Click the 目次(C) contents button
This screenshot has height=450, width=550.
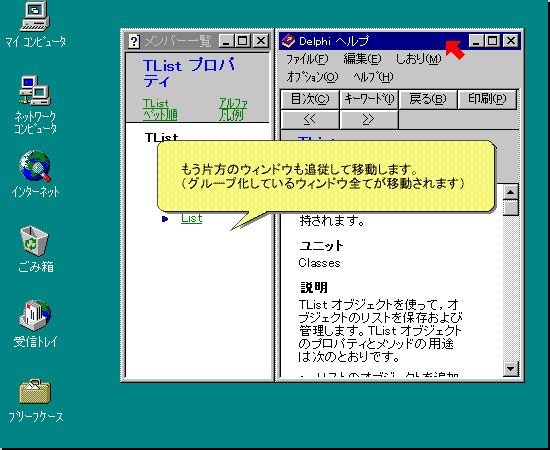pos(310,99)
